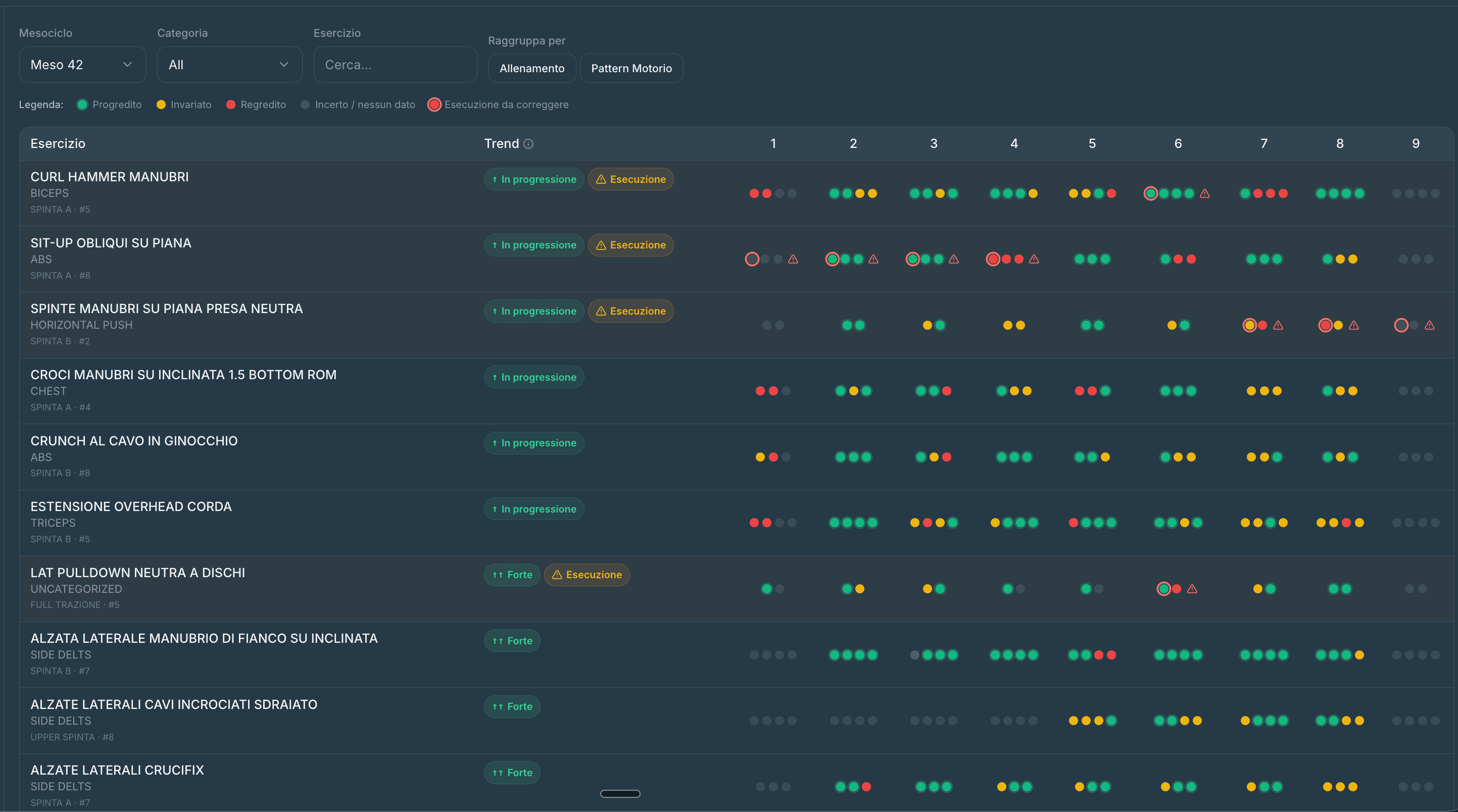Select the SIT-UP OBLIQUI SU PIANA exercise name
1458x812 pixels.
tap(111, 243)
